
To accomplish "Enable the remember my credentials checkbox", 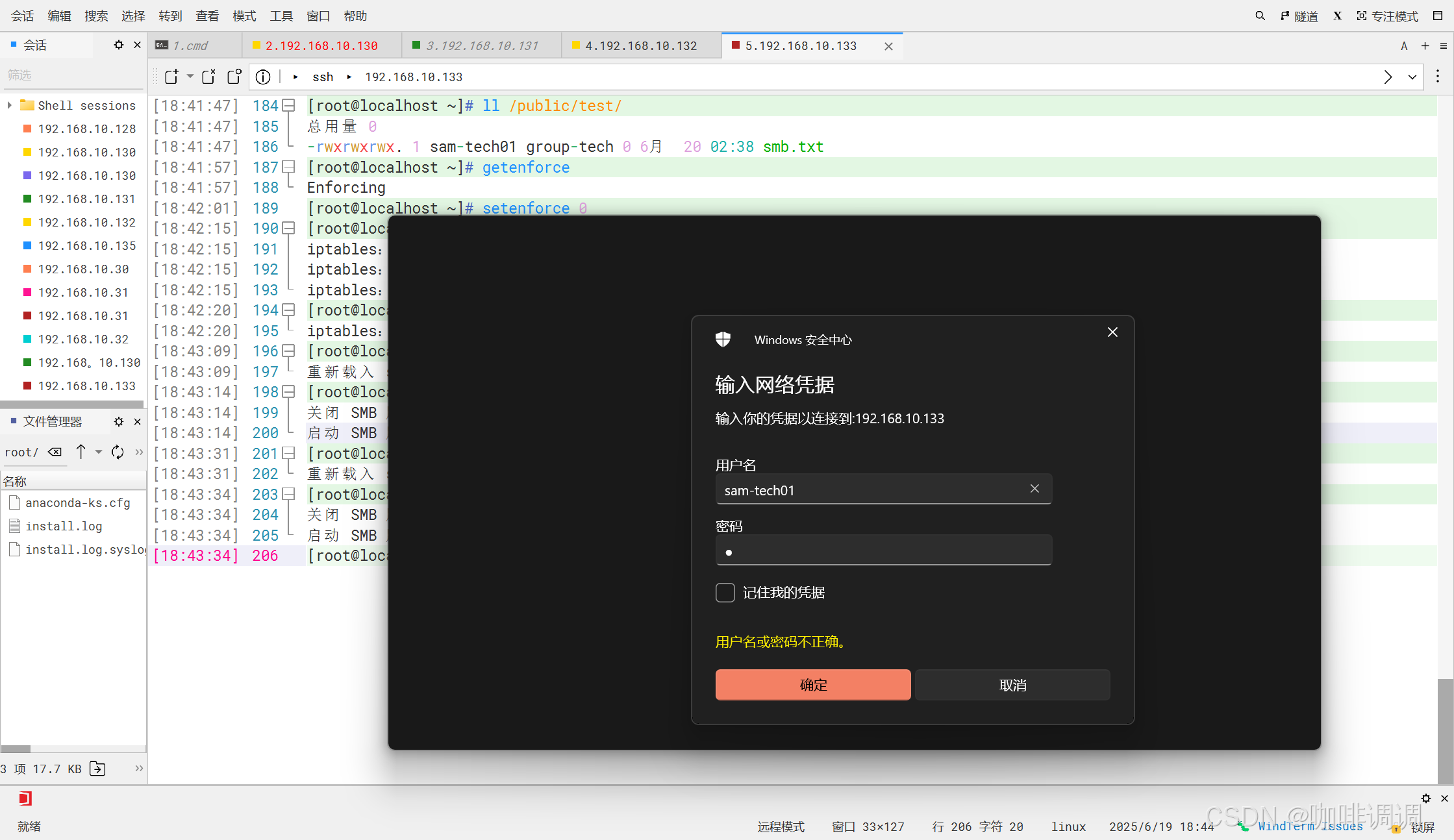I will [x=725, y=592].
